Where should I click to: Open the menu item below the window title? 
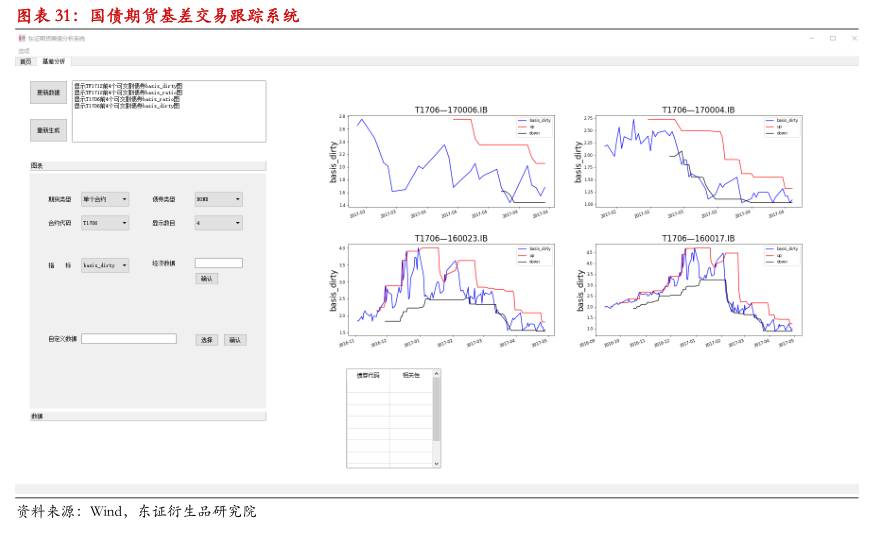24,51
